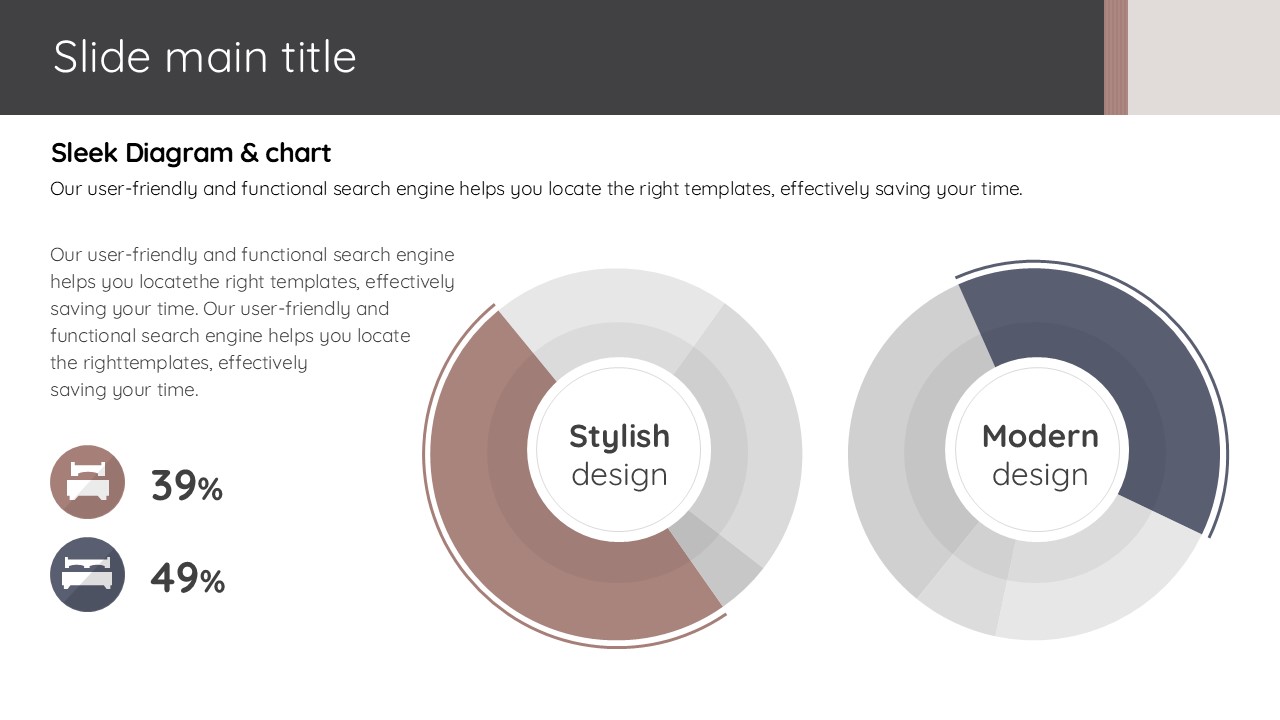1280x720 pixels.
Task: Select the "Modern design" center label
Action: 1039,454
